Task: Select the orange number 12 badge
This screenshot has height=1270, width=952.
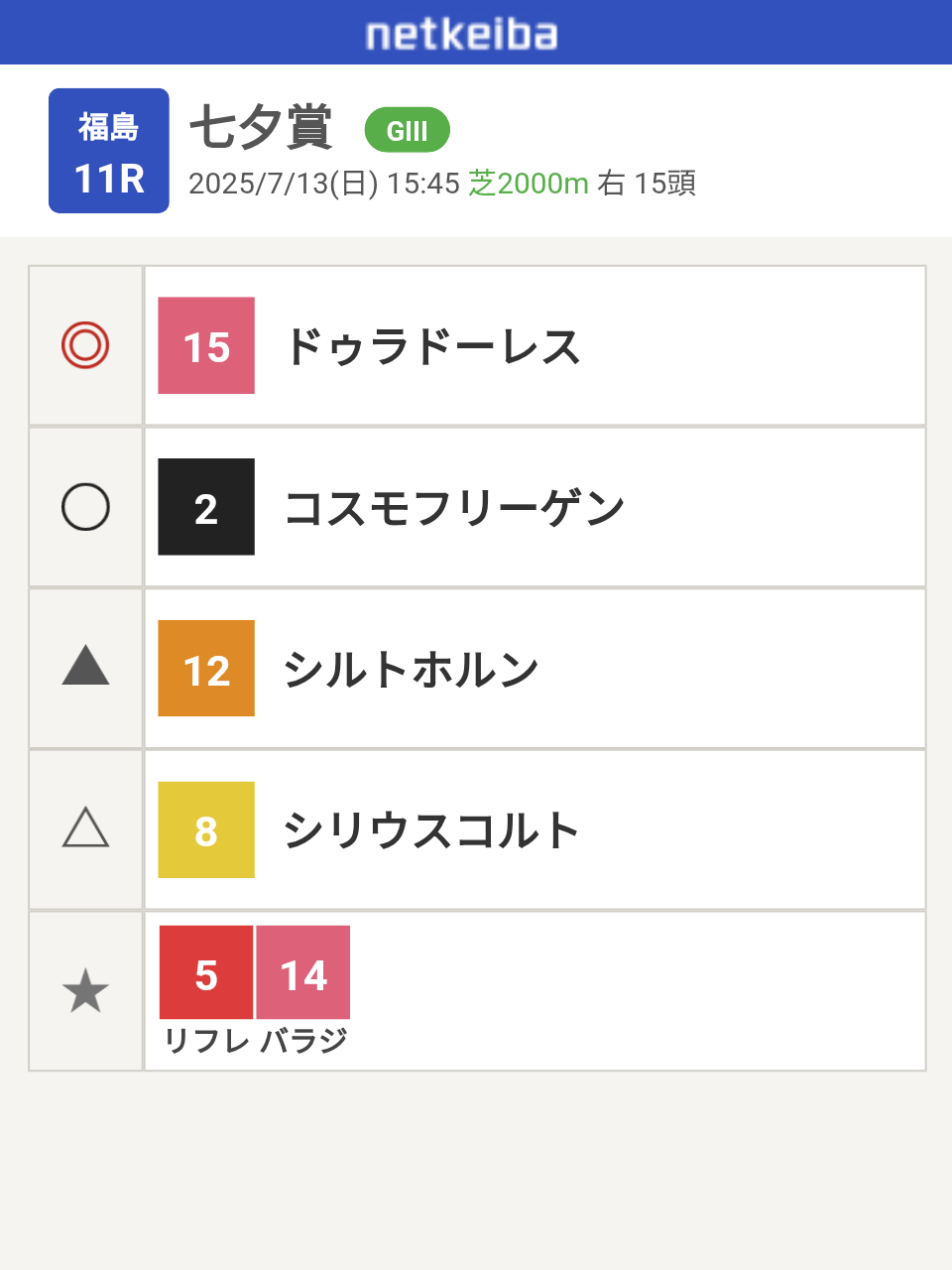Action: tap(206, 669)
